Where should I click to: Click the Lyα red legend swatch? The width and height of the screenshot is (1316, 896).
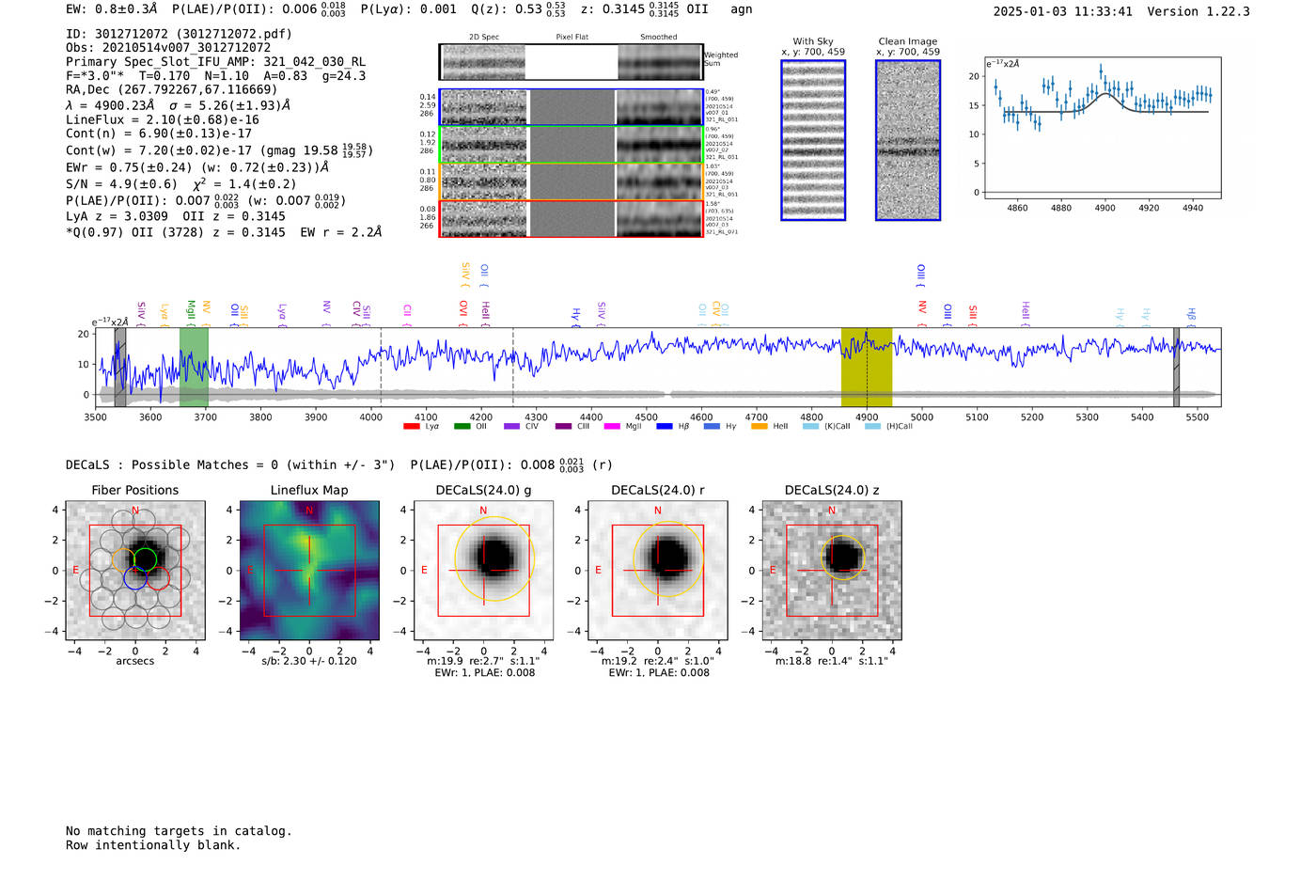click(x=411, y=427)
